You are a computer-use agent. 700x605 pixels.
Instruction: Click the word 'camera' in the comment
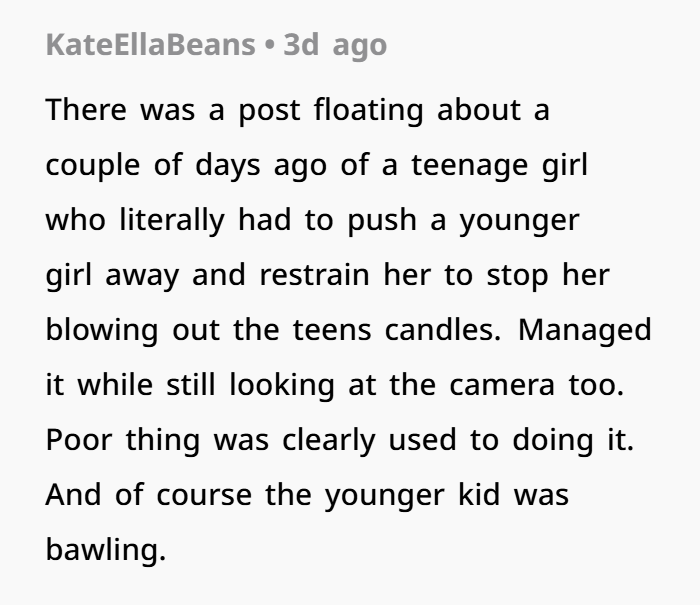[502, 385]
